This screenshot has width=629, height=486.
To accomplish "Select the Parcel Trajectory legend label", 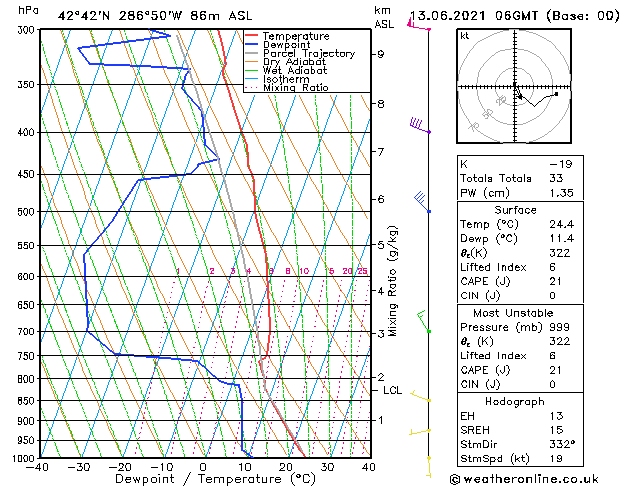I will 309,54.
